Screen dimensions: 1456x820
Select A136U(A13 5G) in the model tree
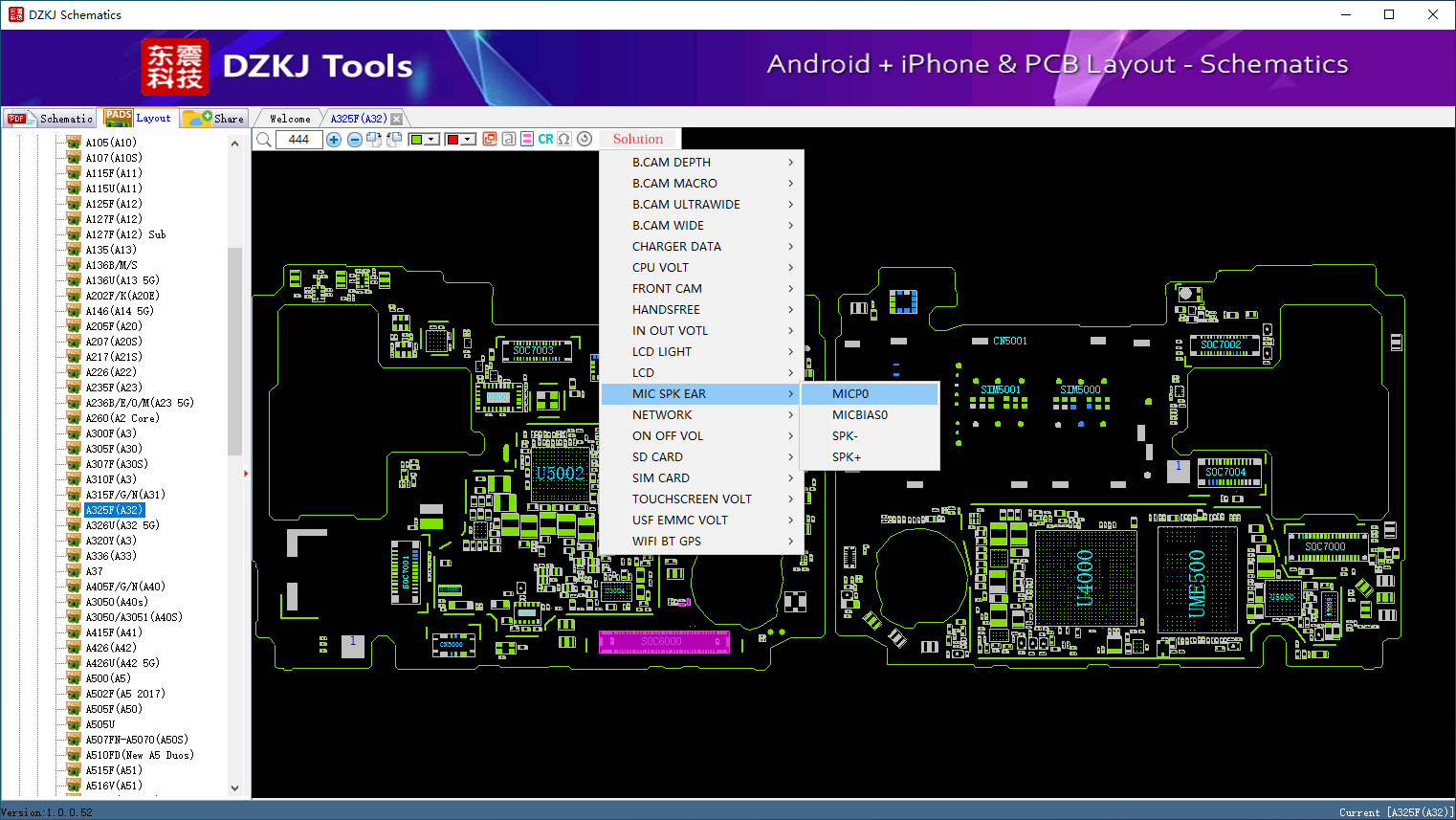tap(122, 280)
